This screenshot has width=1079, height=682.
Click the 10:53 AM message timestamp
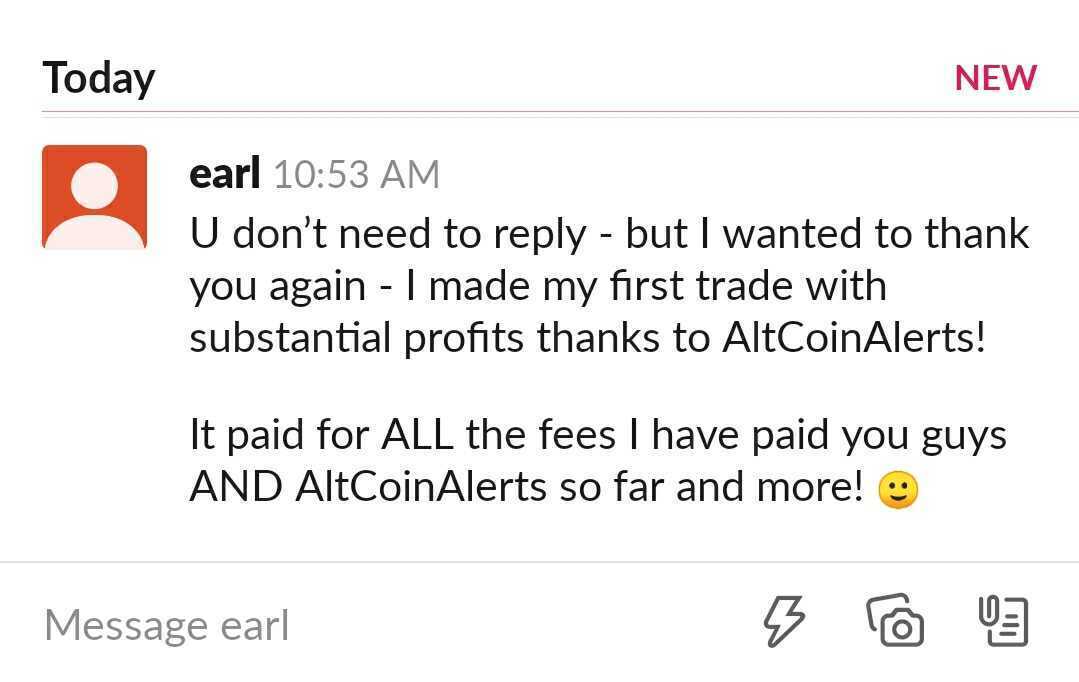356,175
